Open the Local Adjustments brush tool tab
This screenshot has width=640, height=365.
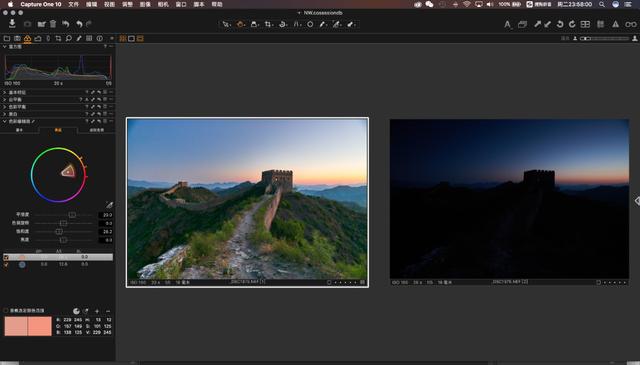(x=79, y=38)
